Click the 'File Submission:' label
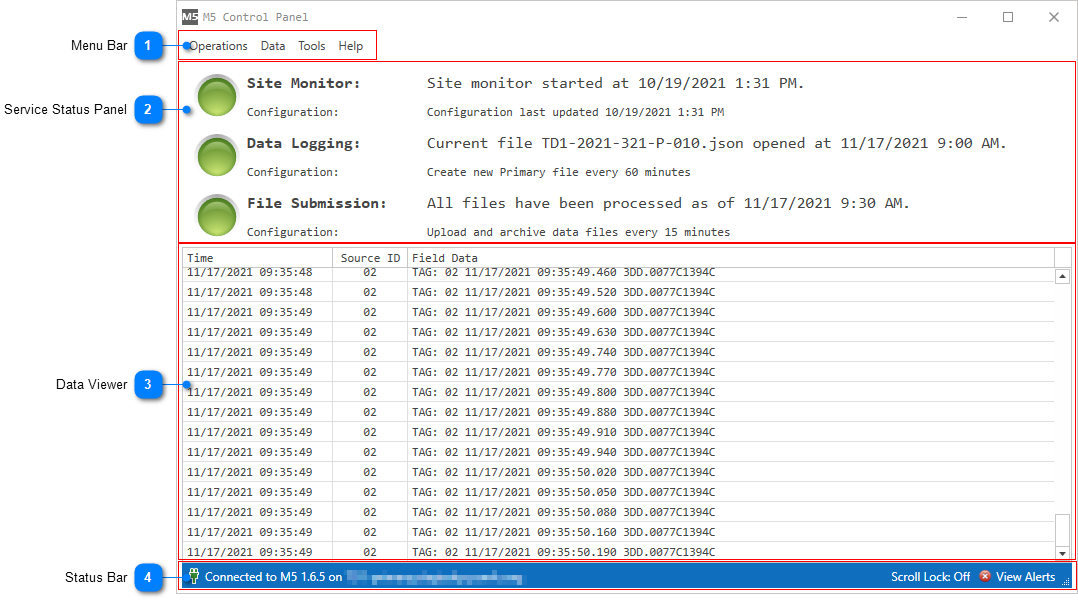This screenshot has height=603, width=1078. point(316,204)
